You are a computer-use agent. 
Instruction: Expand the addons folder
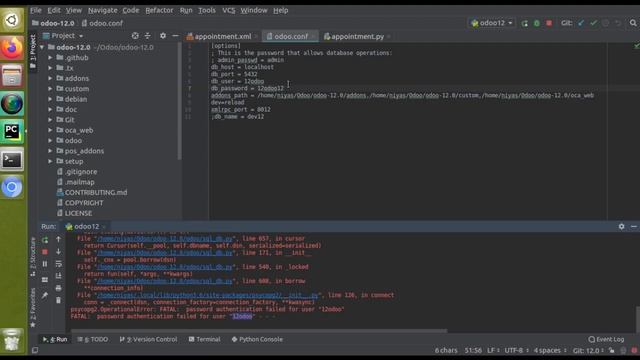coord(50,78)
